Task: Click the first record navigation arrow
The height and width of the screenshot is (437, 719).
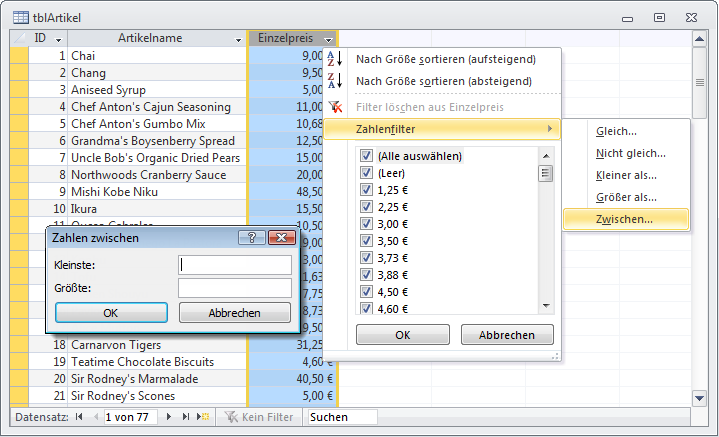Action: pyautogui.click(x=78, y=416)
